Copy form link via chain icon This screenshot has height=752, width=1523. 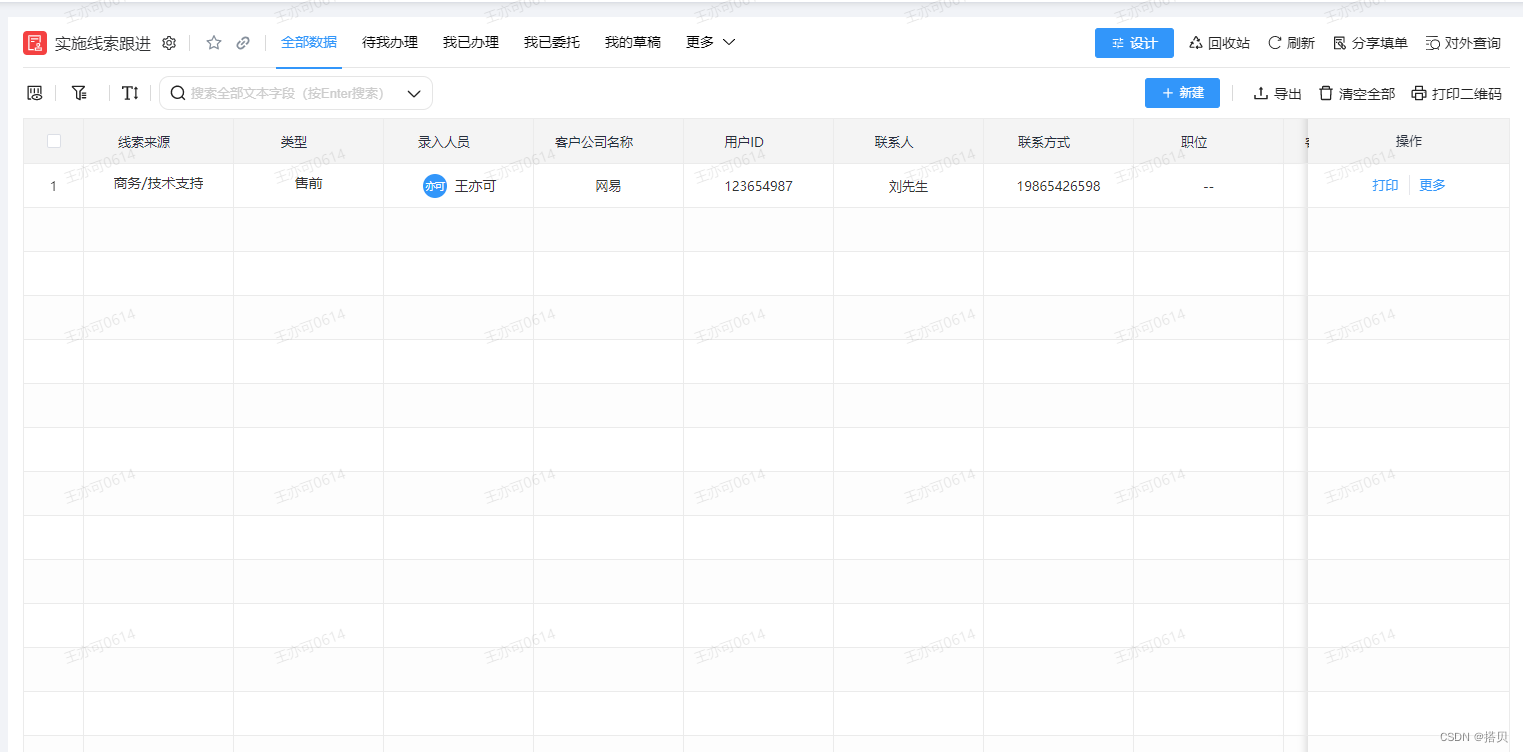pos(243,43)
